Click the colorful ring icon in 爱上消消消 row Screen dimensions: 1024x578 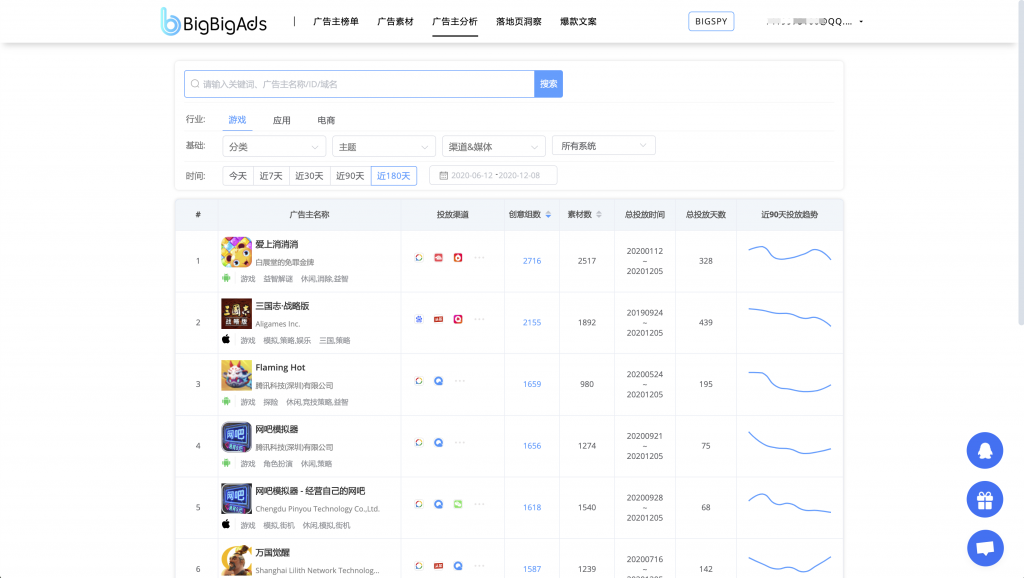[x=419, y=258]
